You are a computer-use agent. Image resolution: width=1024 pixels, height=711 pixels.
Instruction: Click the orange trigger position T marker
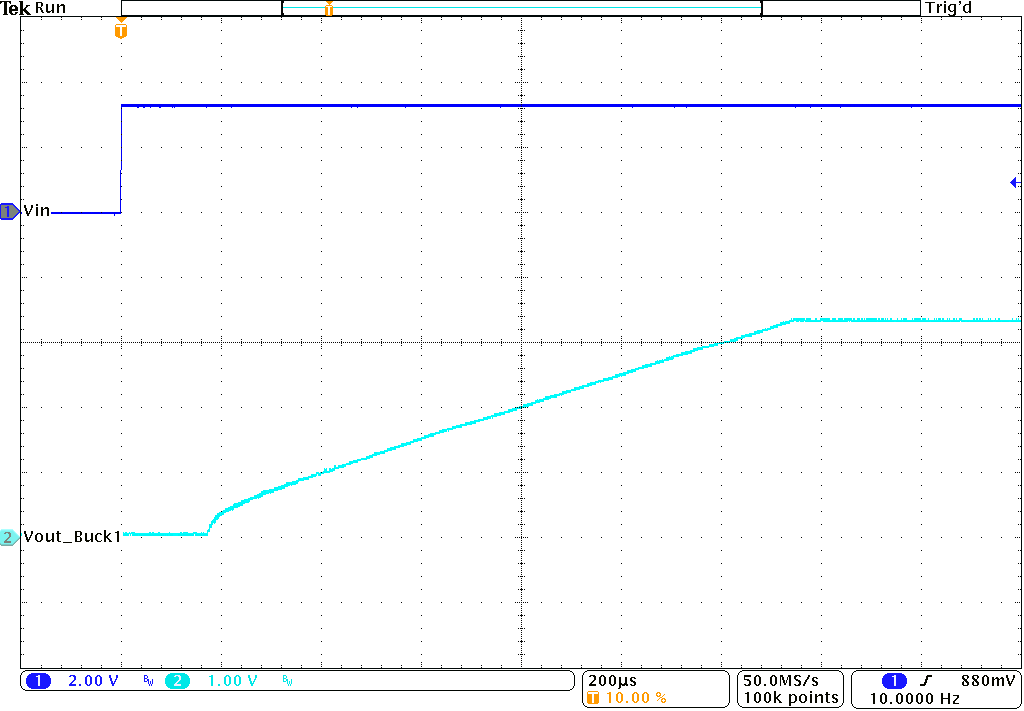(x=121, y=31)
